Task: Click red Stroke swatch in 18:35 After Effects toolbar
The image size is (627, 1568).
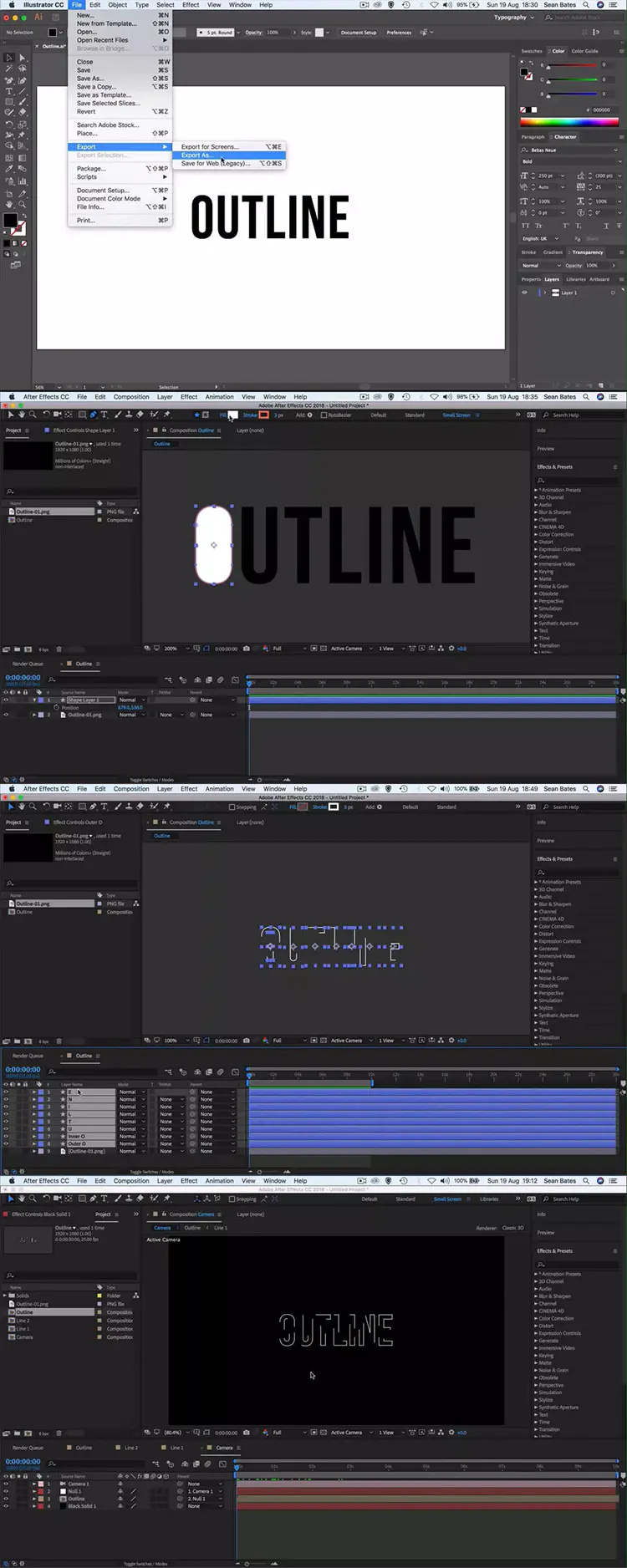Action: point(264,415)
